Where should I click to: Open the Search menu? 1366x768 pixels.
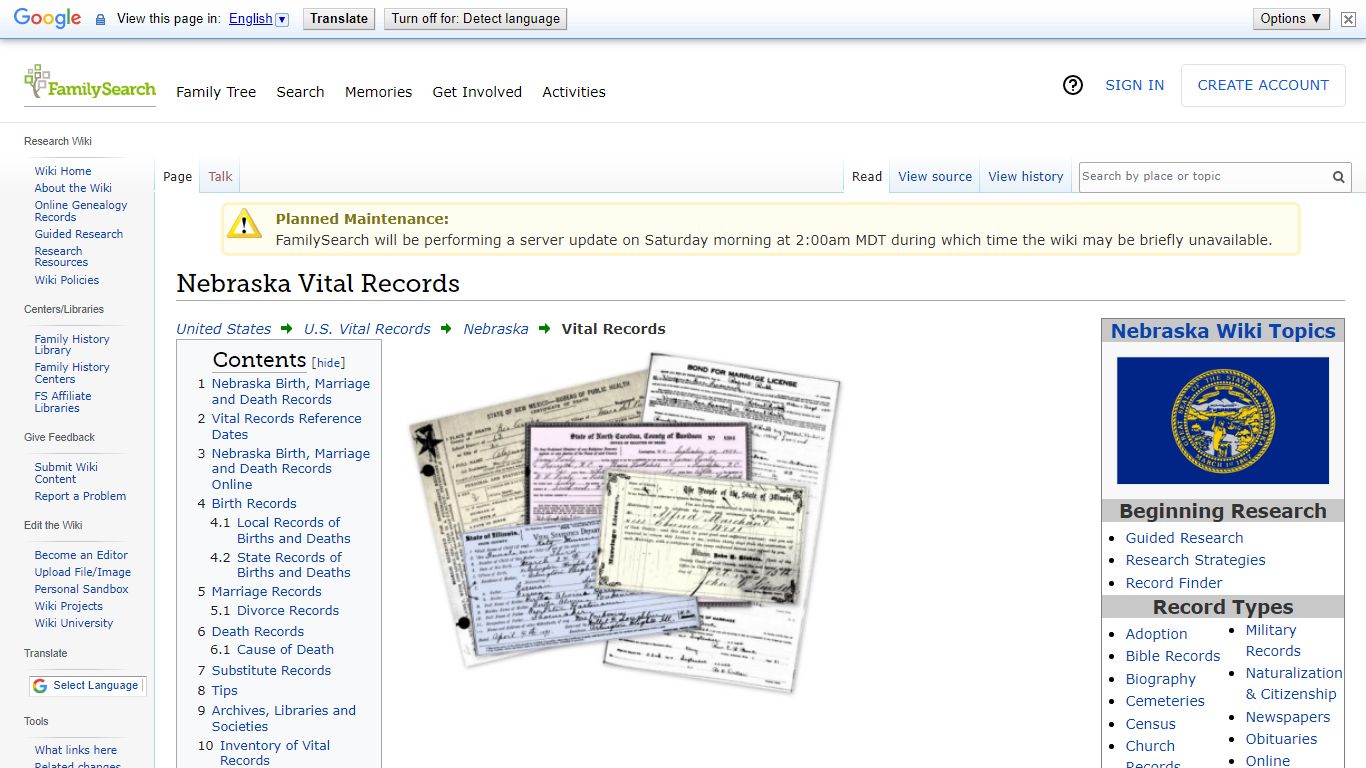(300, 92)
